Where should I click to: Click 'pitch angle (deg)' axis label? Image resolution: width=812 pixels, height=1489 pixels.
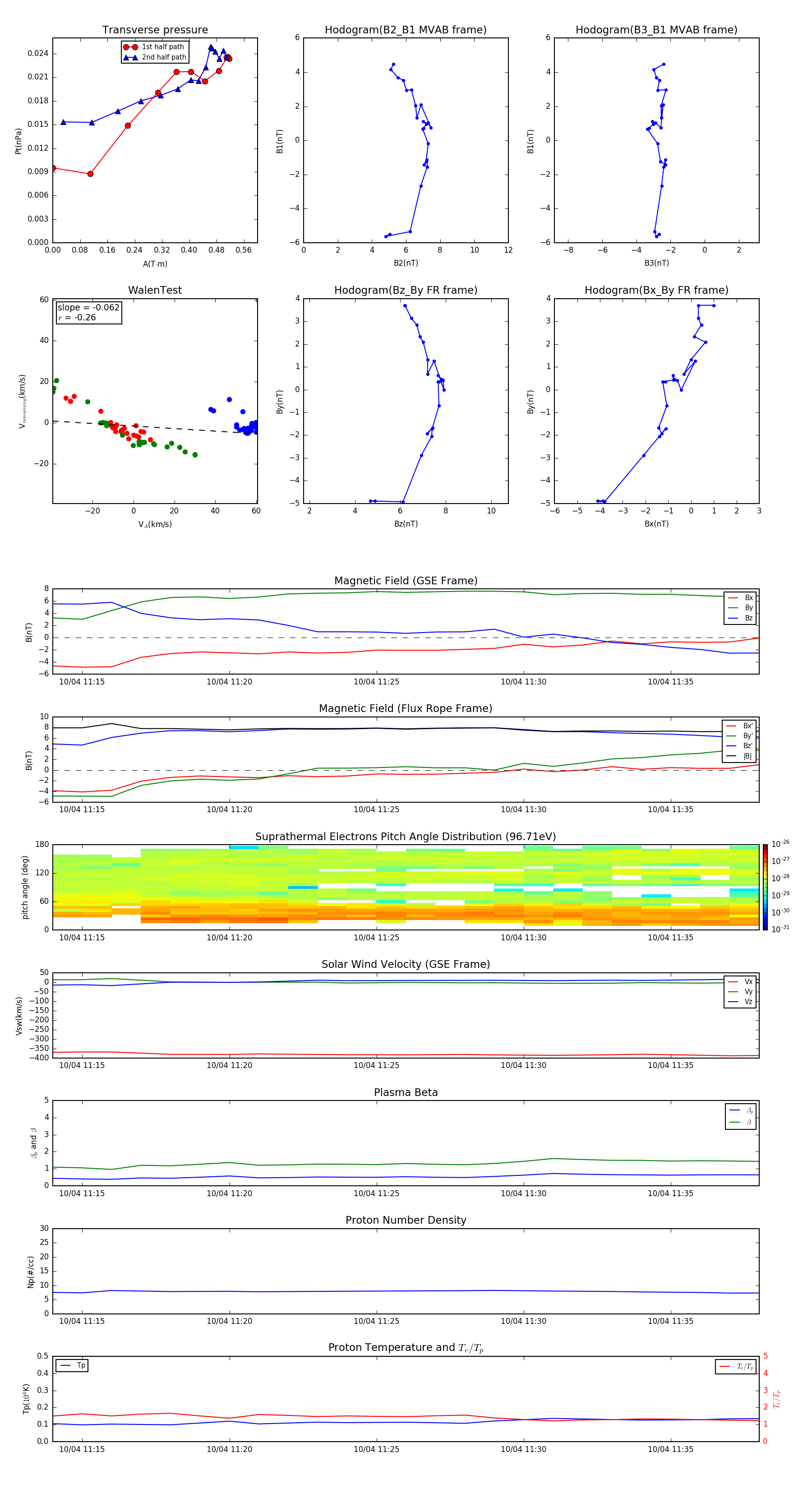[25, 887]
